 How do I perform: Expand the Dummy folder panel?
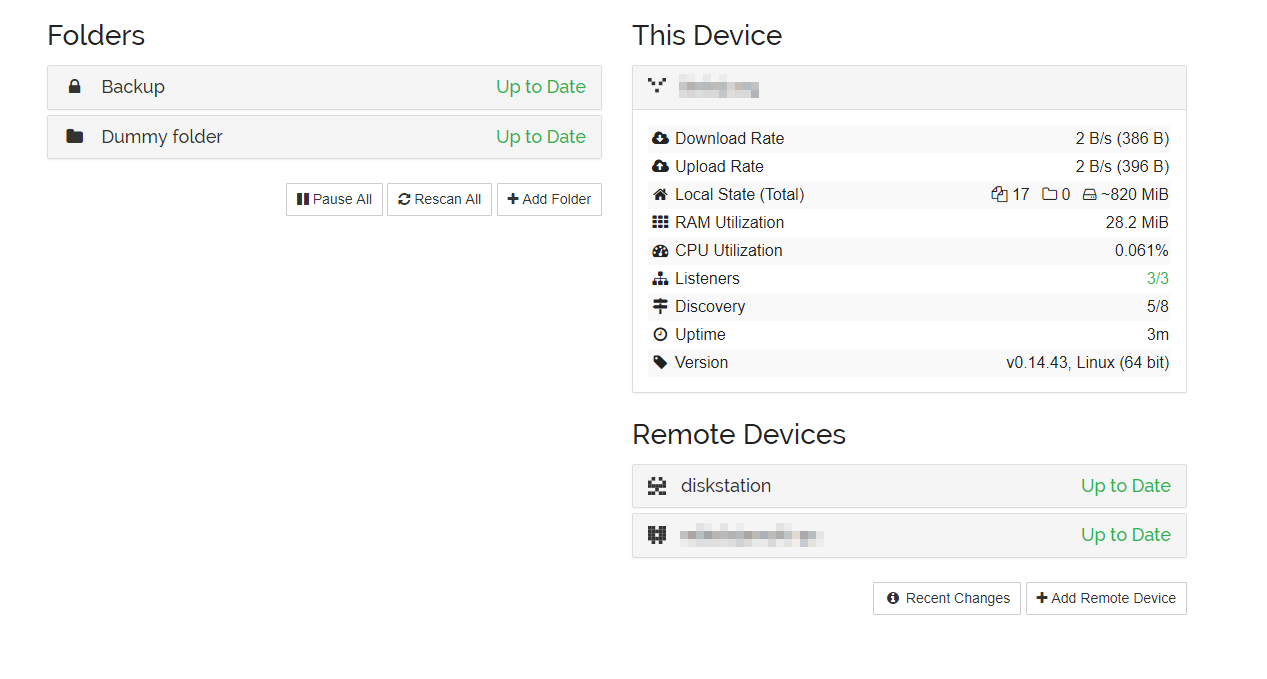coord(324,137)
